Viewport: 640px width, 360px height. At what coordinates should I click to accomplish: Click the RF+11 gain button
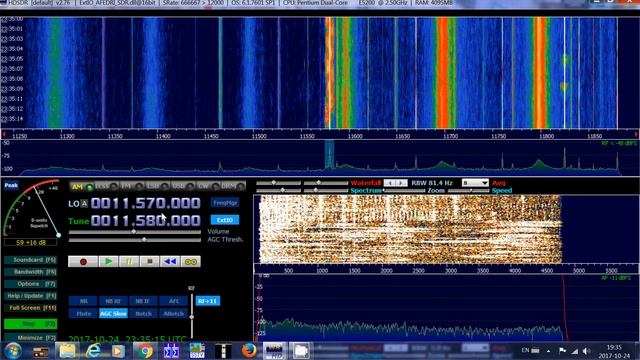[208, 301]
